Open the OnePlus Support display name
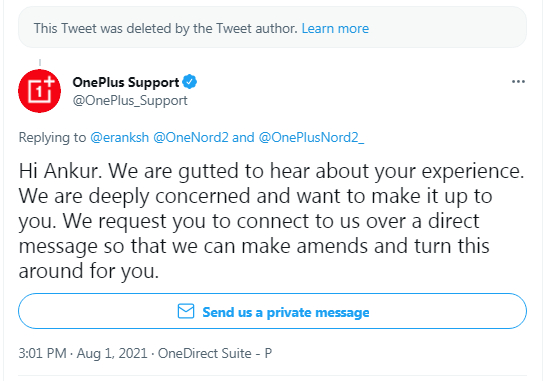 (126, 82)
